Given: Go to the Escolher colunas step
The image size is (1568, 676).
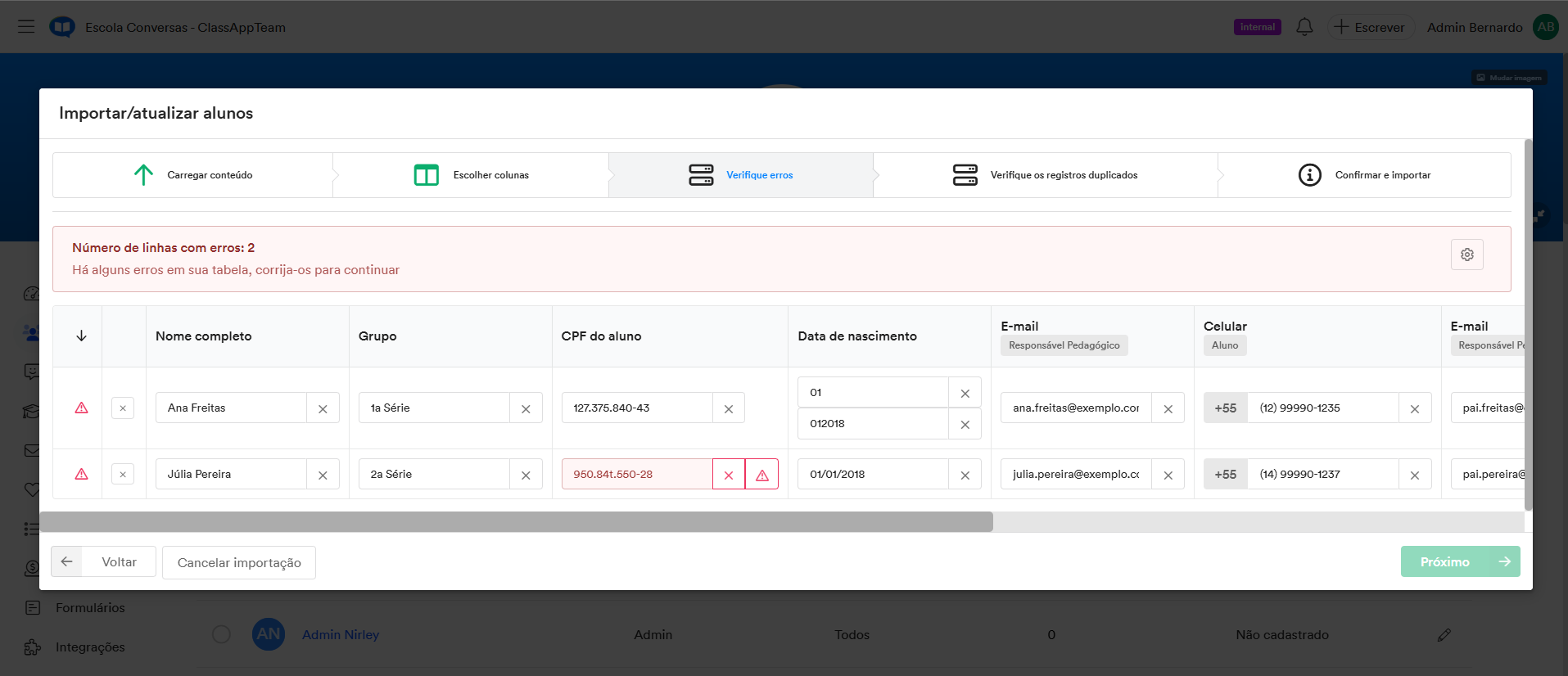Looking at the screenshot, I should tap(472, 175).
